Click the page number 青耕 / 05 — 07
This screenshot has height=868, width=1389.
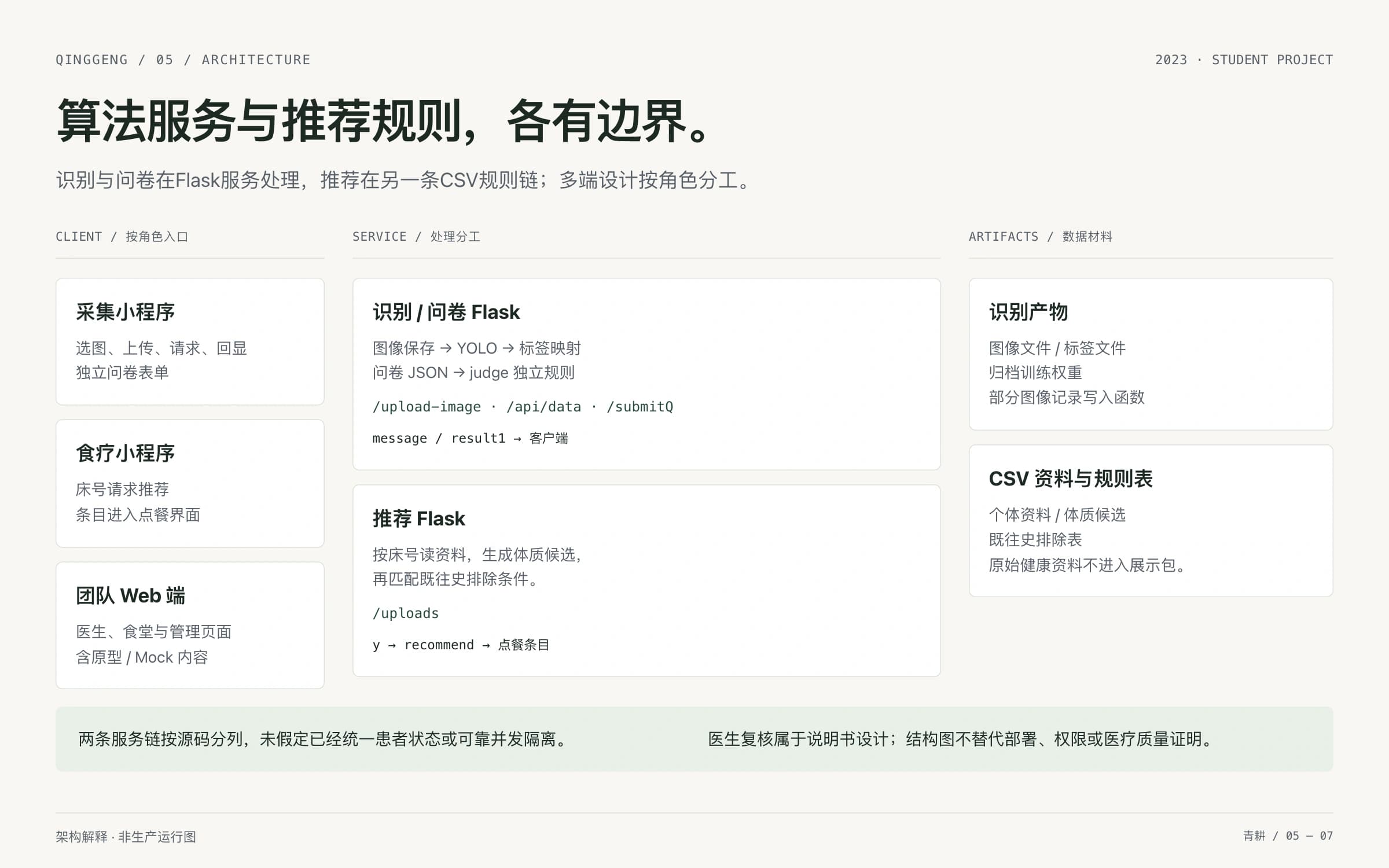pos(1288,836)
